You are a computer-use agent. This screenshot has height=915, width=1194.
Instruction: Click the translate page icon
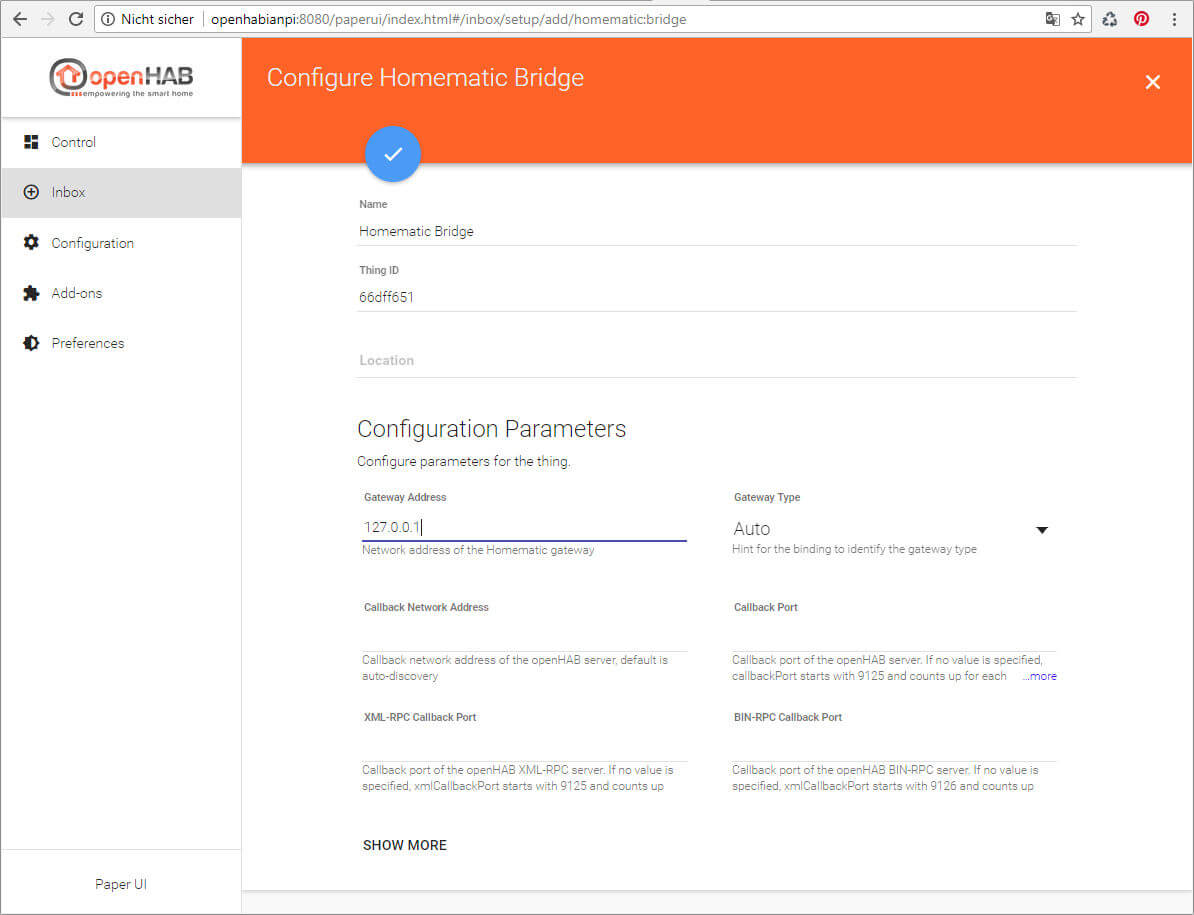point(1052,19)
